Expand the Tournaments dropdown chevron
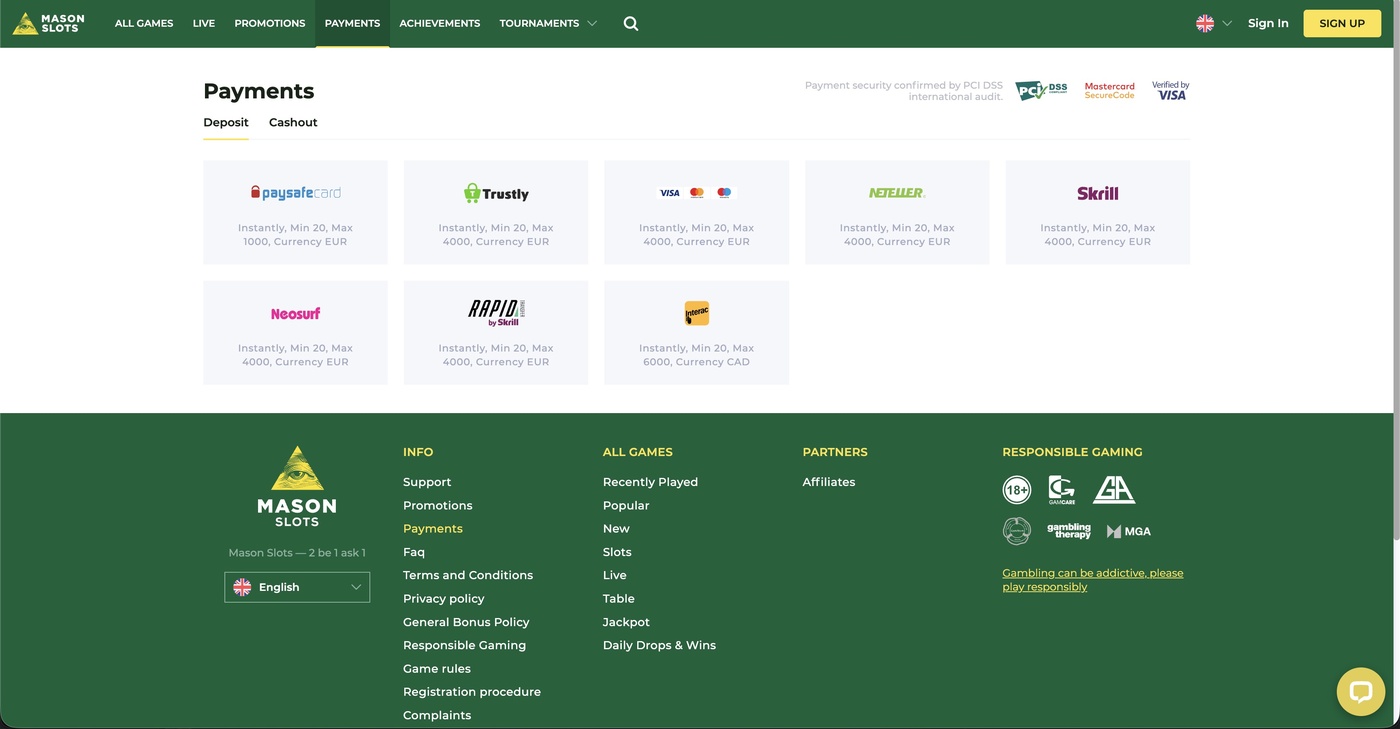This screenshot has height=729, width=1400. (592, 23)
